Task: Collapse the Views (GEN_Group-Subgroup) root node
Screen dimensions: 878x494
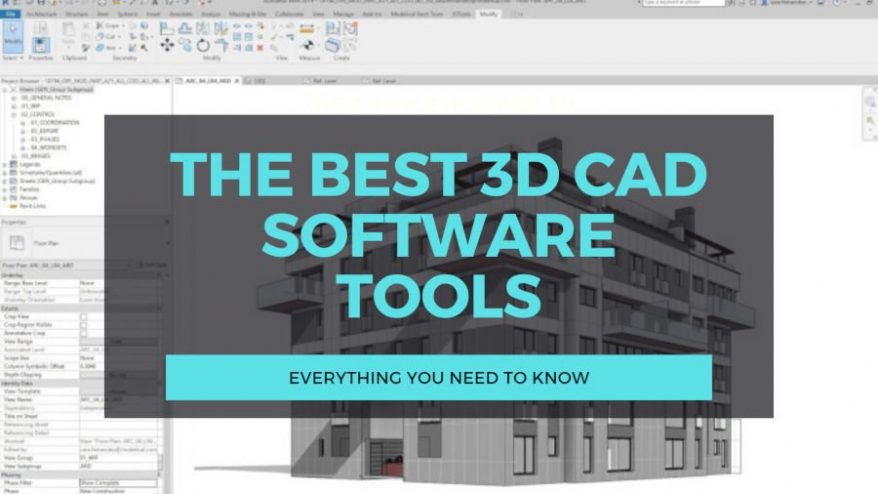Action: pos(4,90)
